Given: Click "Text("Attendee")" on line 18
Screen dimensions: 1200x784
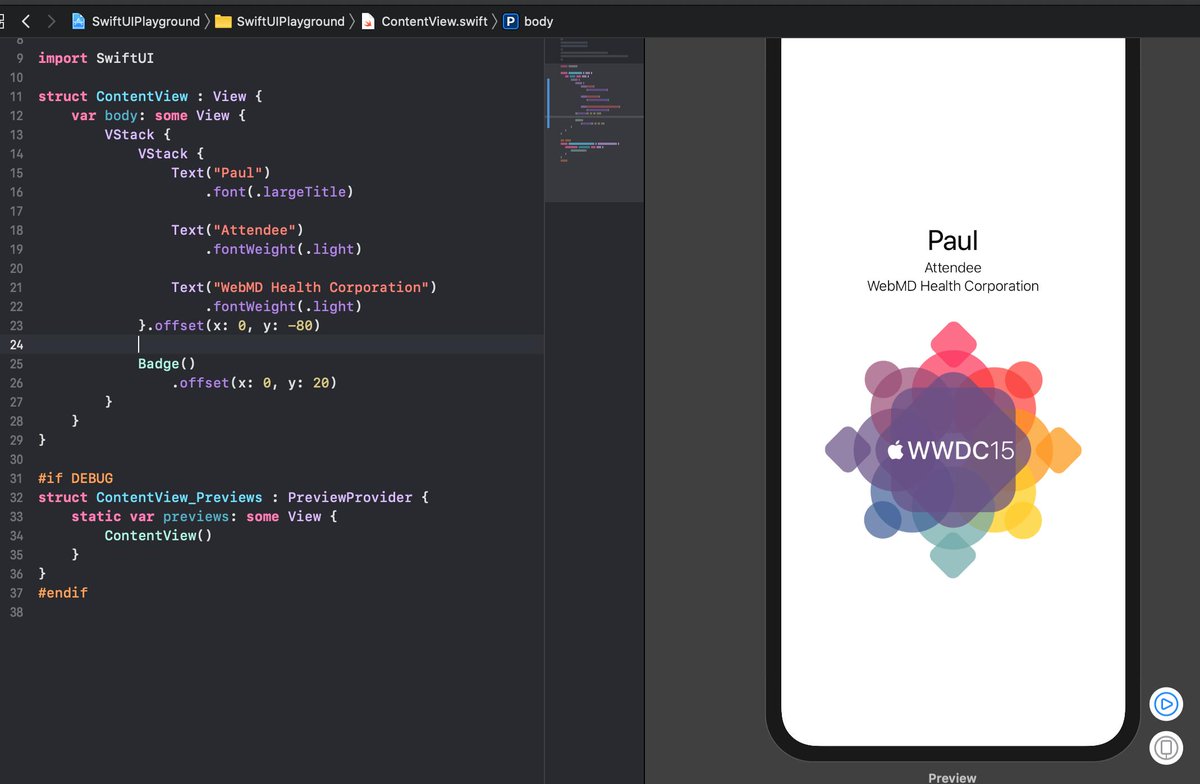Looking at the screenshot, I should (x=237, y=230).
